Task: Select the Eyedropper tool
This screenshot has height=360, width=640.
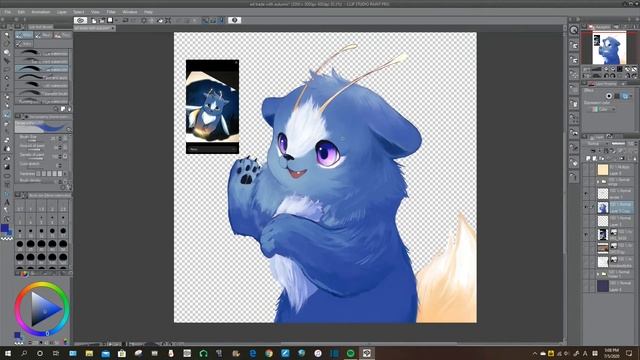Action: tap(7, 86)
